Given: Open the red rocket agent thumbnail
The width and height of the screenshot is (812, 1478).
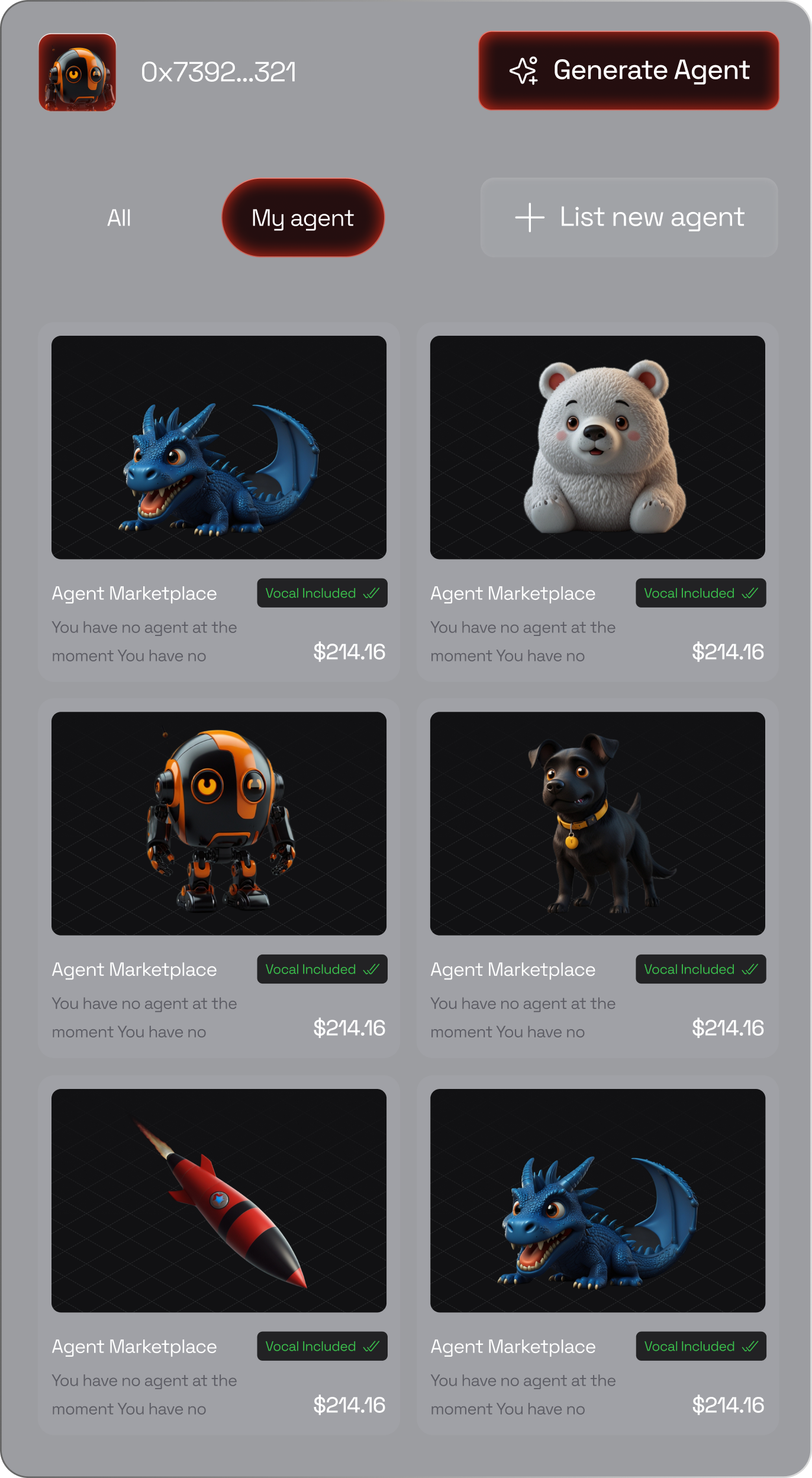Looking at the screenshot, I should 219,1200.
